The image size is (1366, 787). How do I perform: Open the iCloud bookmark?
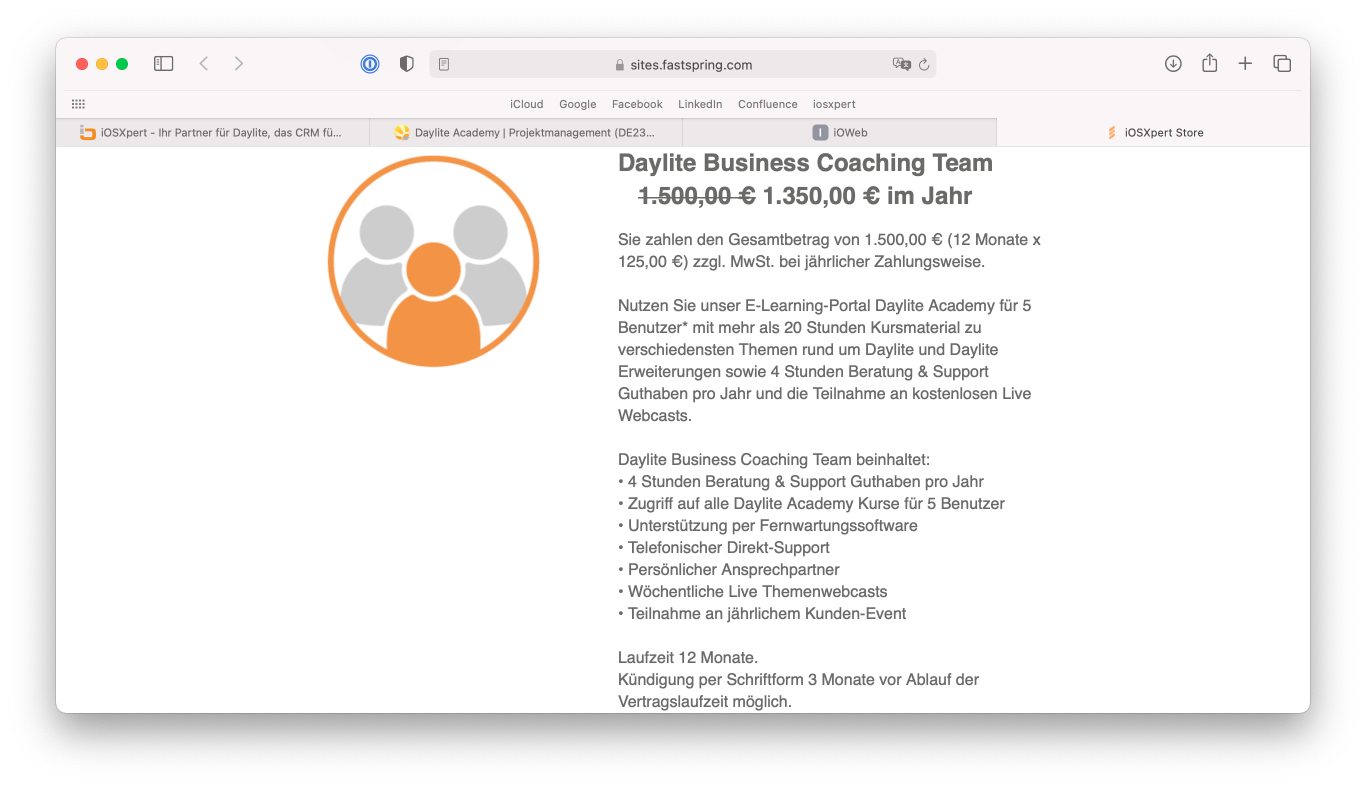coord(526,104)
